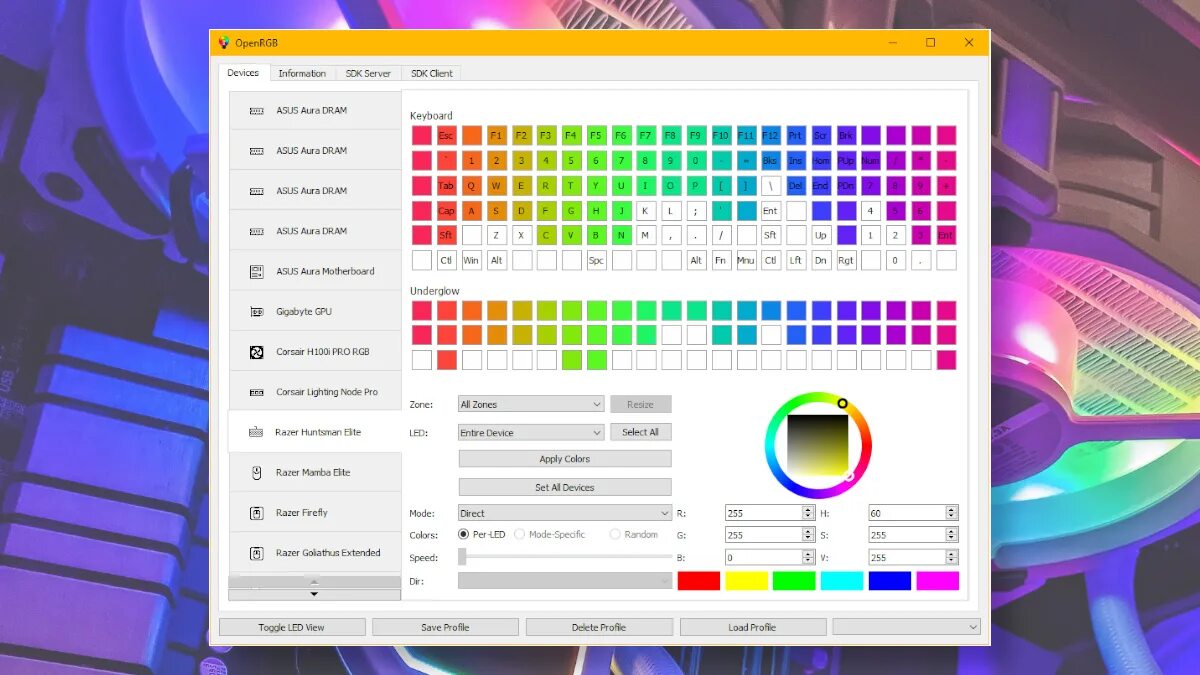The width and height of the screenshot is (1200, 675).
Task: Pick the green preset color swatch
Action: click(794, 580)
